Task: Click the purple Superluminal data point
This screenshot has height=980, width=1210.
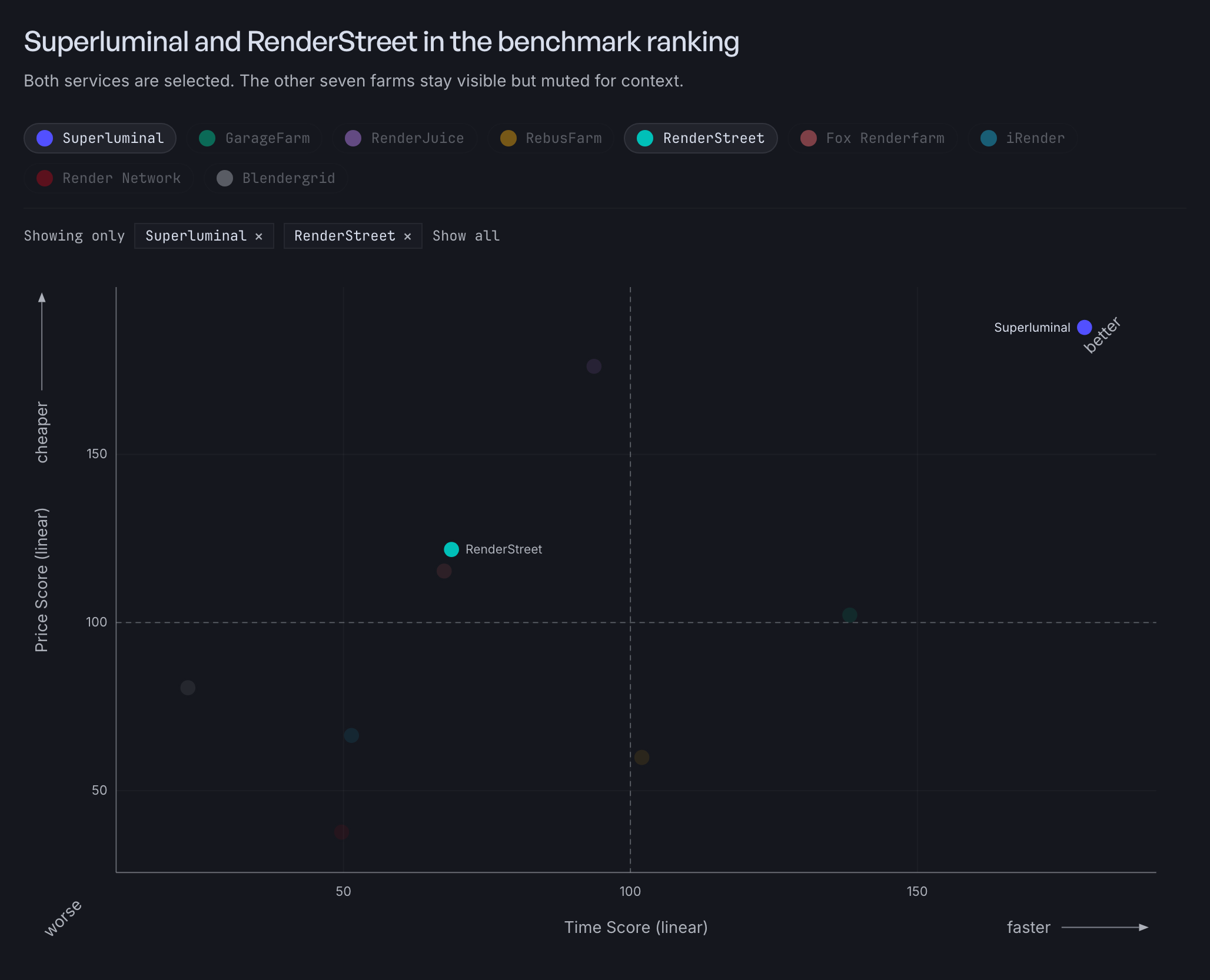Action: 1085,327
